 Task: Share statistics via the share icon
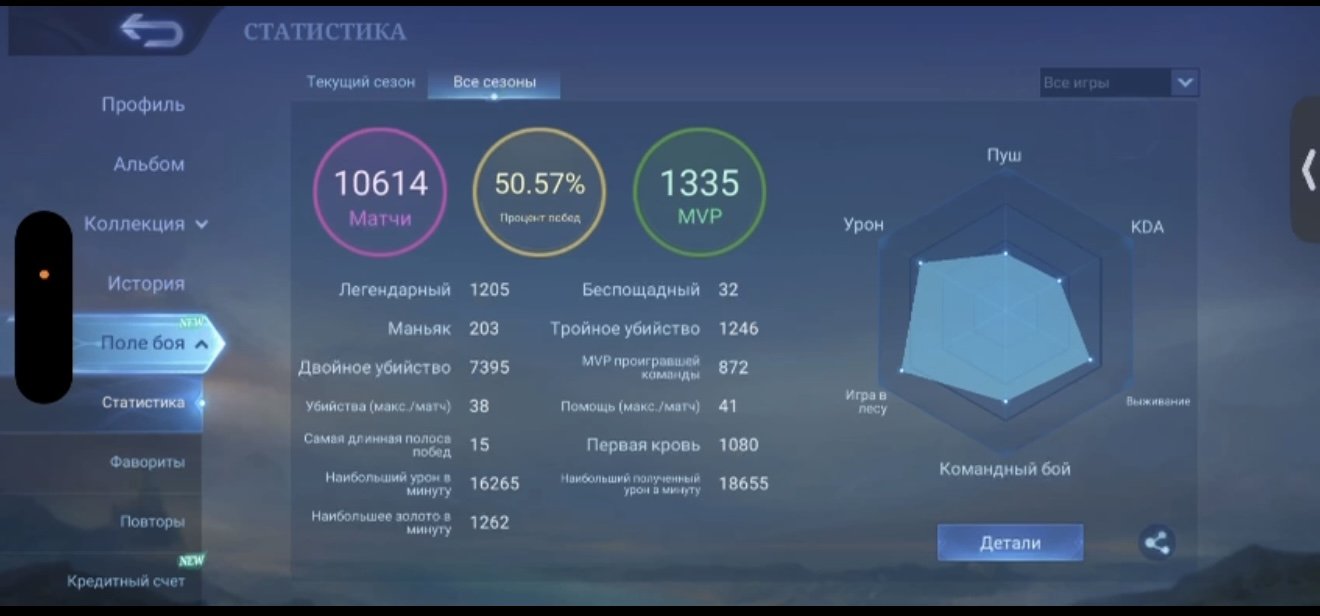[x=1156, y=543]
